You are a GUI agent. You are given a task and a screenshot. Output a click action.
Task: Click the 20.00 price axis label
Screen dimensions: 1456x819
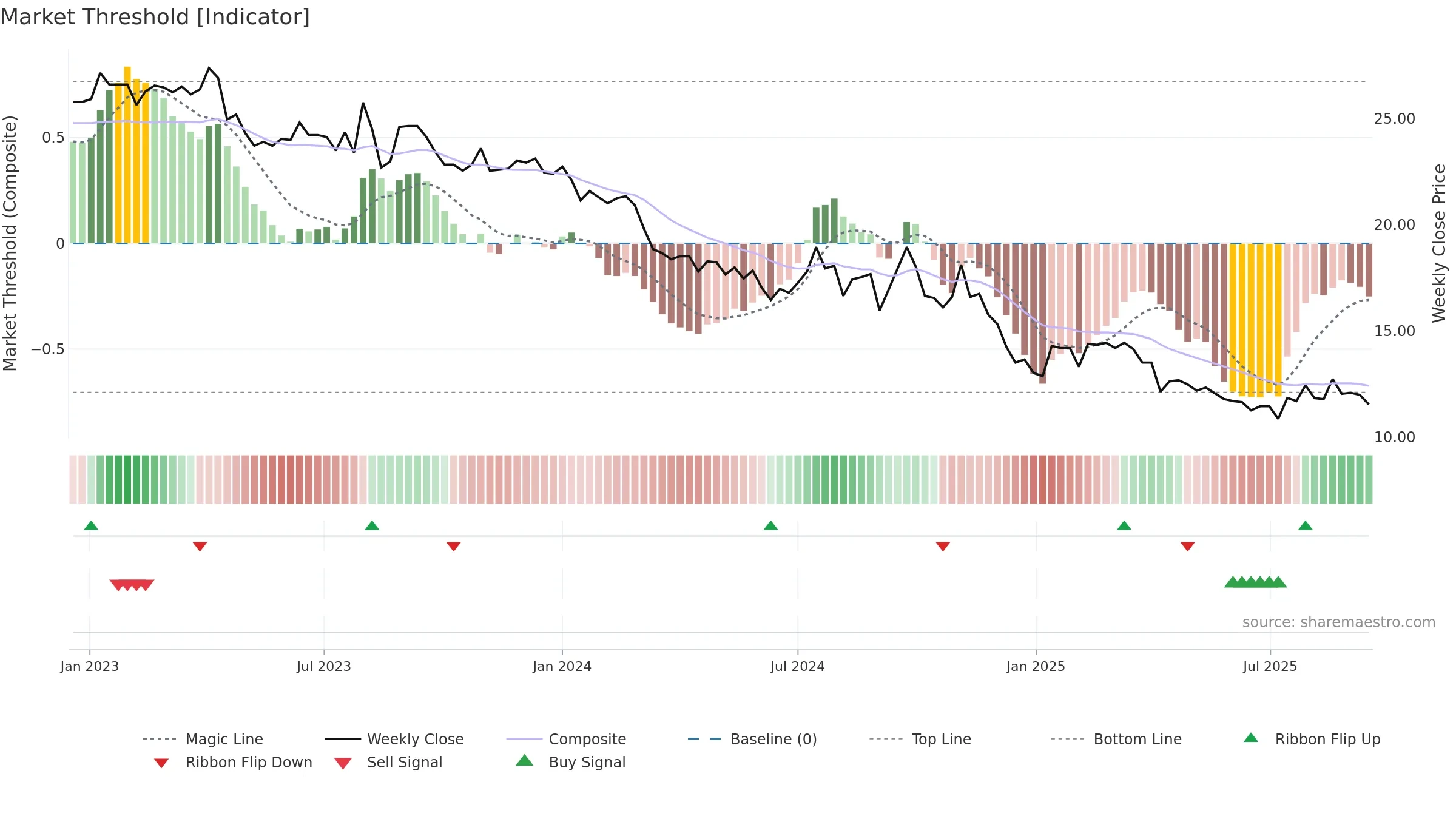pos(1395,225)
